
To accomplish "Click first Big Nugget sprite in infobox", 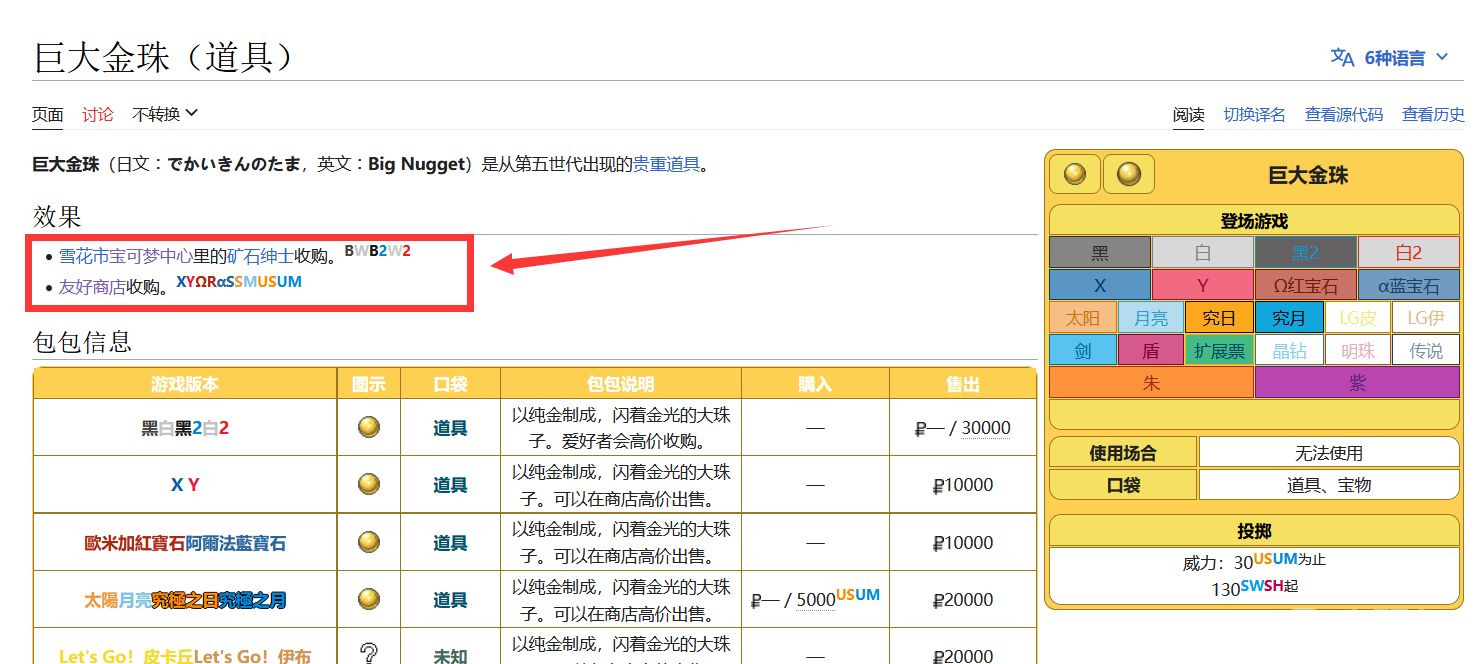I will click(1075, 174).
